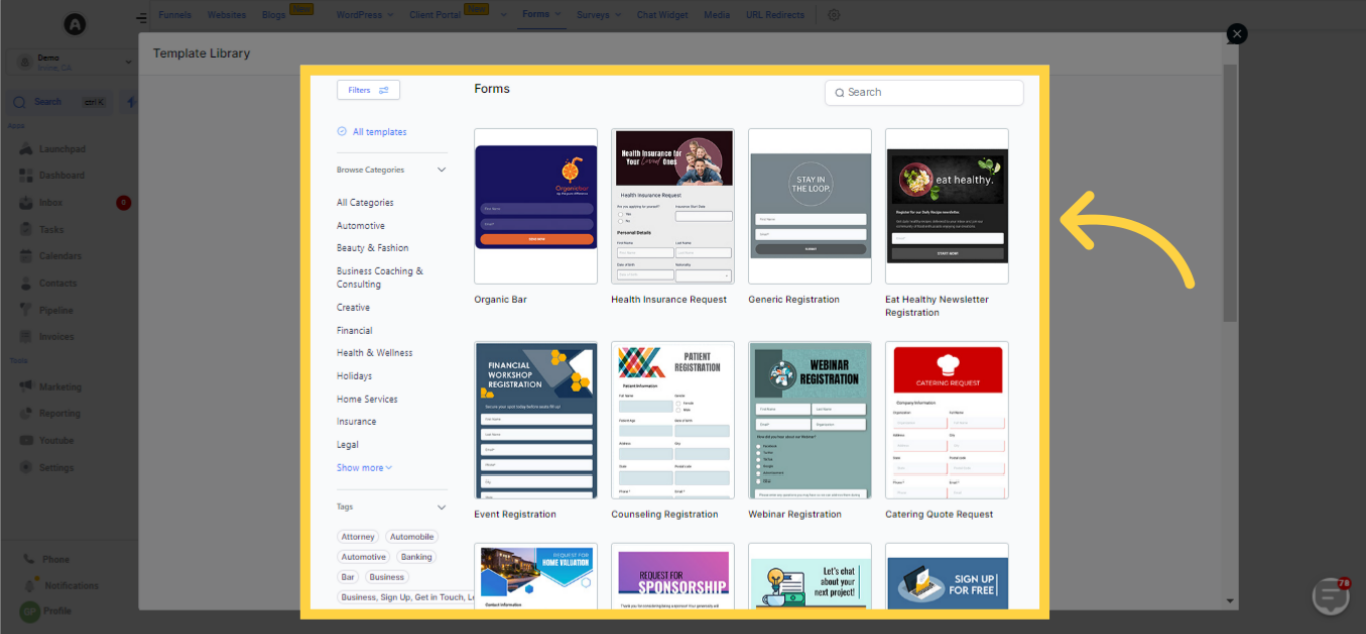This screenshot has height=634, width=1366.
Task: Select the Generic Registration template thumbnail
Action: [810, 206]
